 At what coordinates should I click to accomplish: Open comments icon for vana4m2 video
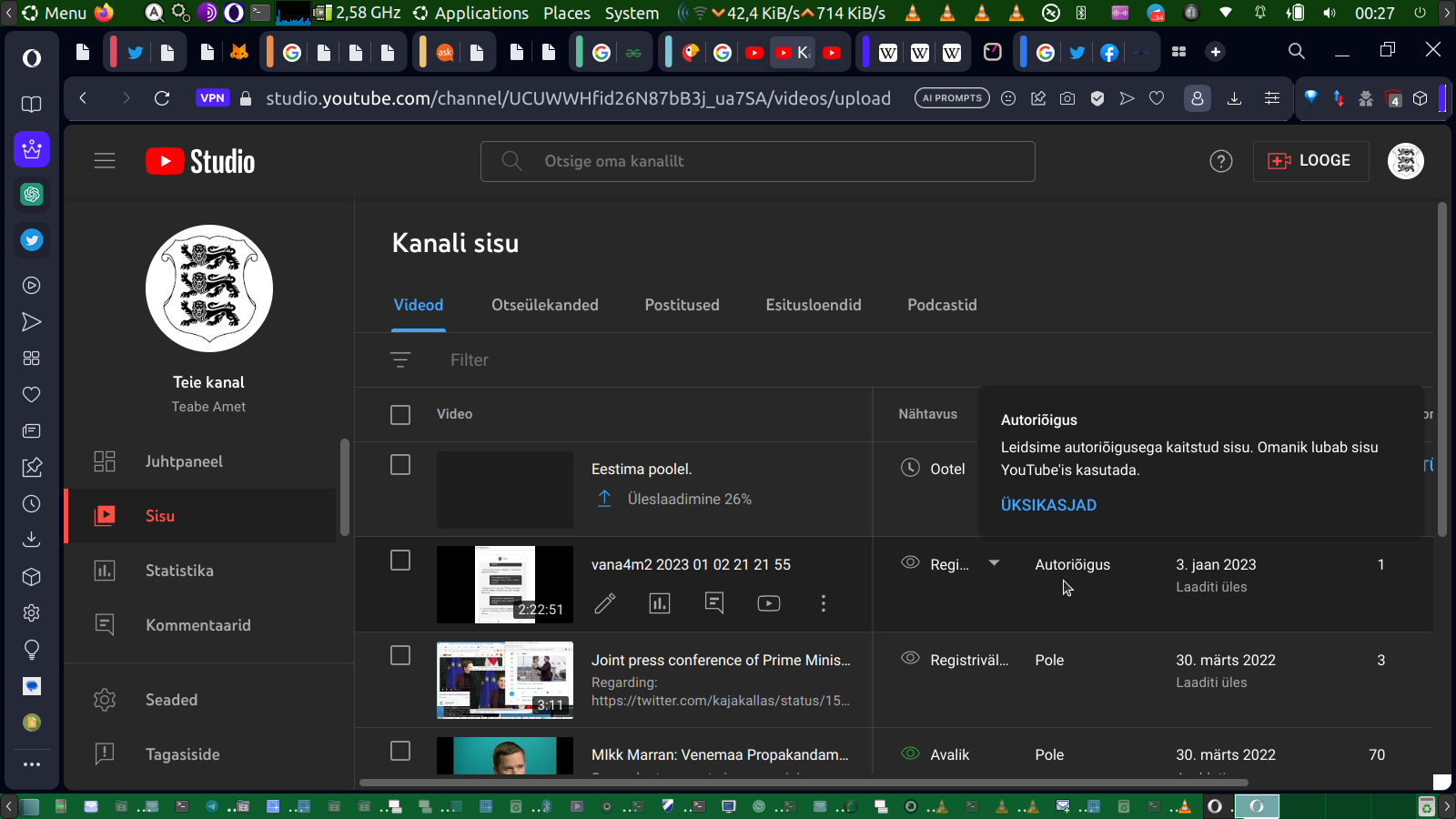[x=714, y=603]
